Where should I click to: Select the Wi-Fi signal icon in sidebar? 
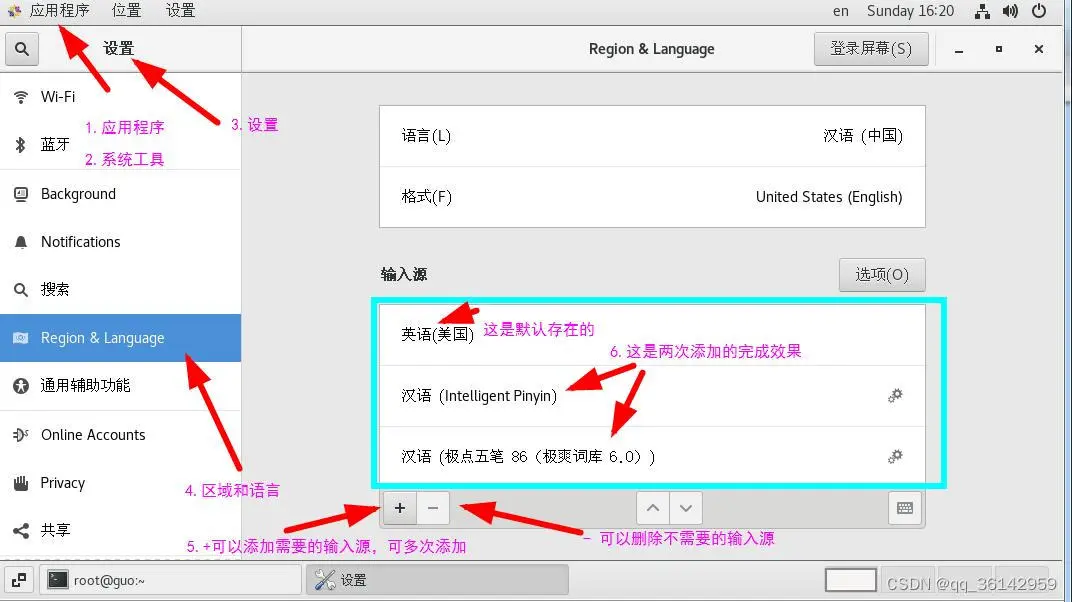tap(21, 97)
